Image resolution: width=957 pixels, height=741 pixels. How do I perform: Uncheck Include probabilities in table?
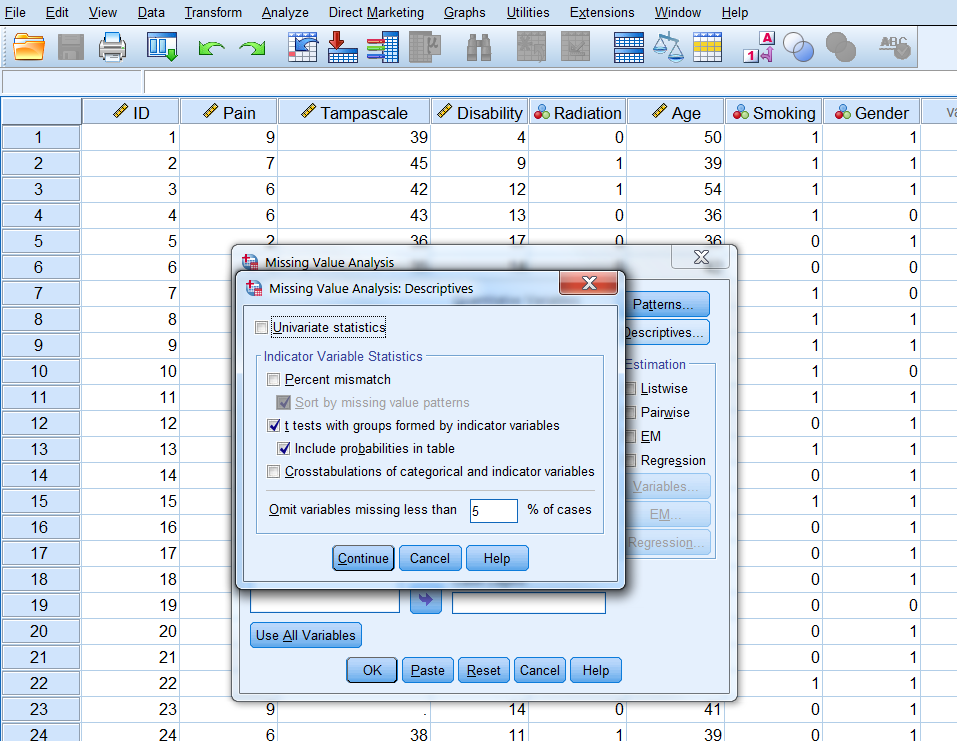coord(284,448)
